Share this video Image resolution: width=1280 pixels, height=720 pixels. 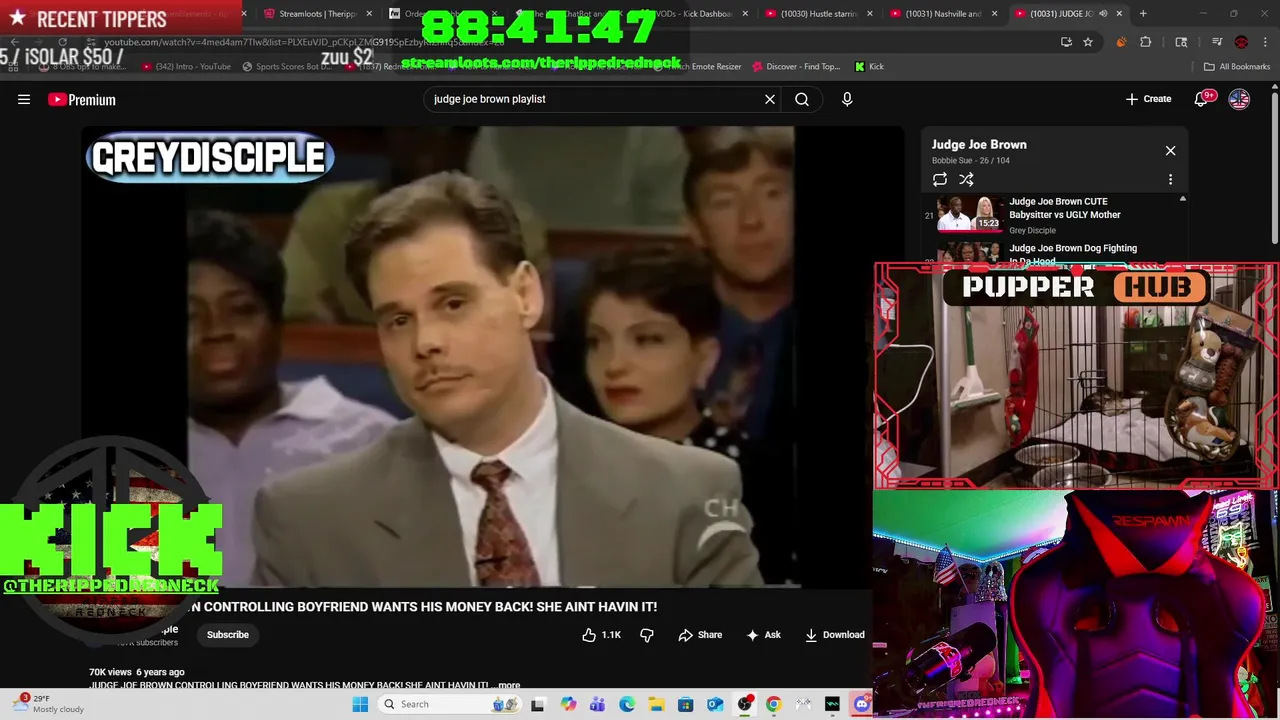tap(700, 635)
